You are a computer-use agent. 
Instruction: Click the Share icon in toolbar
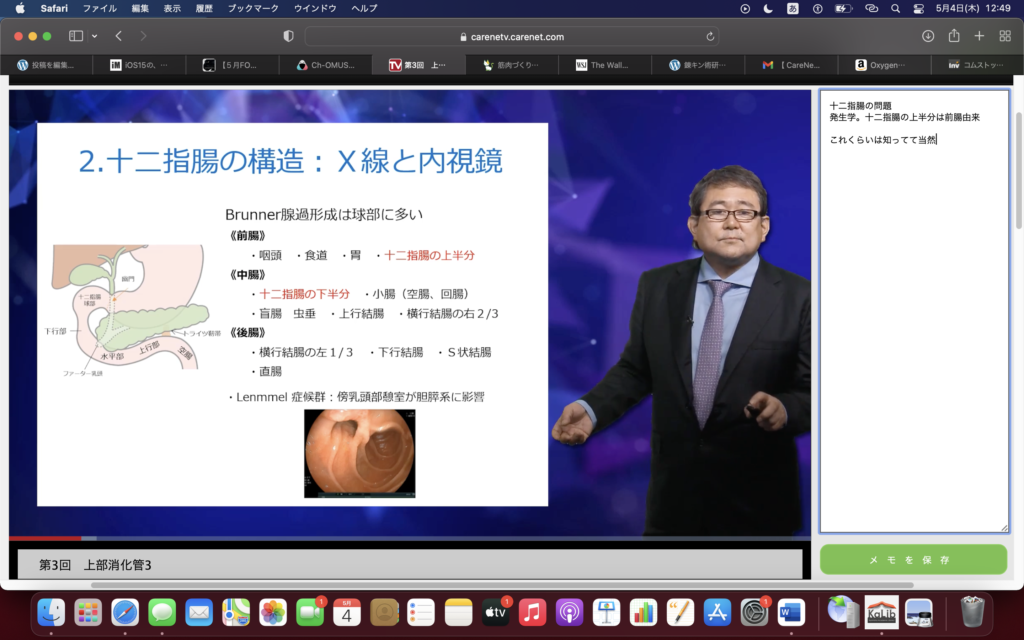[954, 36]
